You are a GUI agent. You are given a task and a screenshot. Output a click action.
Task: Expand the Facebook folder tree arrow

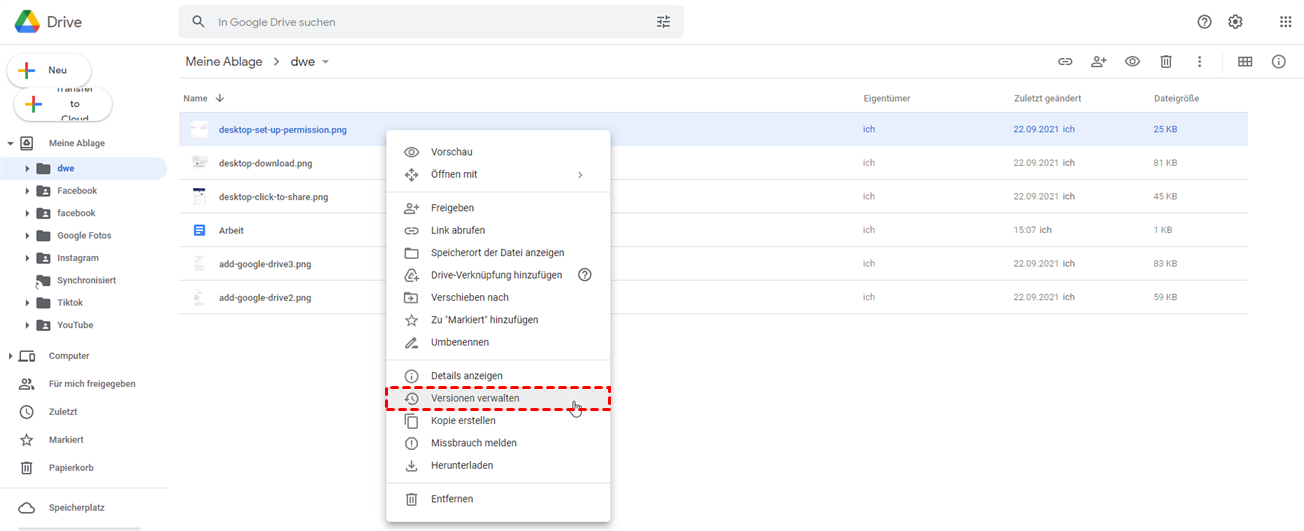click(27, 191)
